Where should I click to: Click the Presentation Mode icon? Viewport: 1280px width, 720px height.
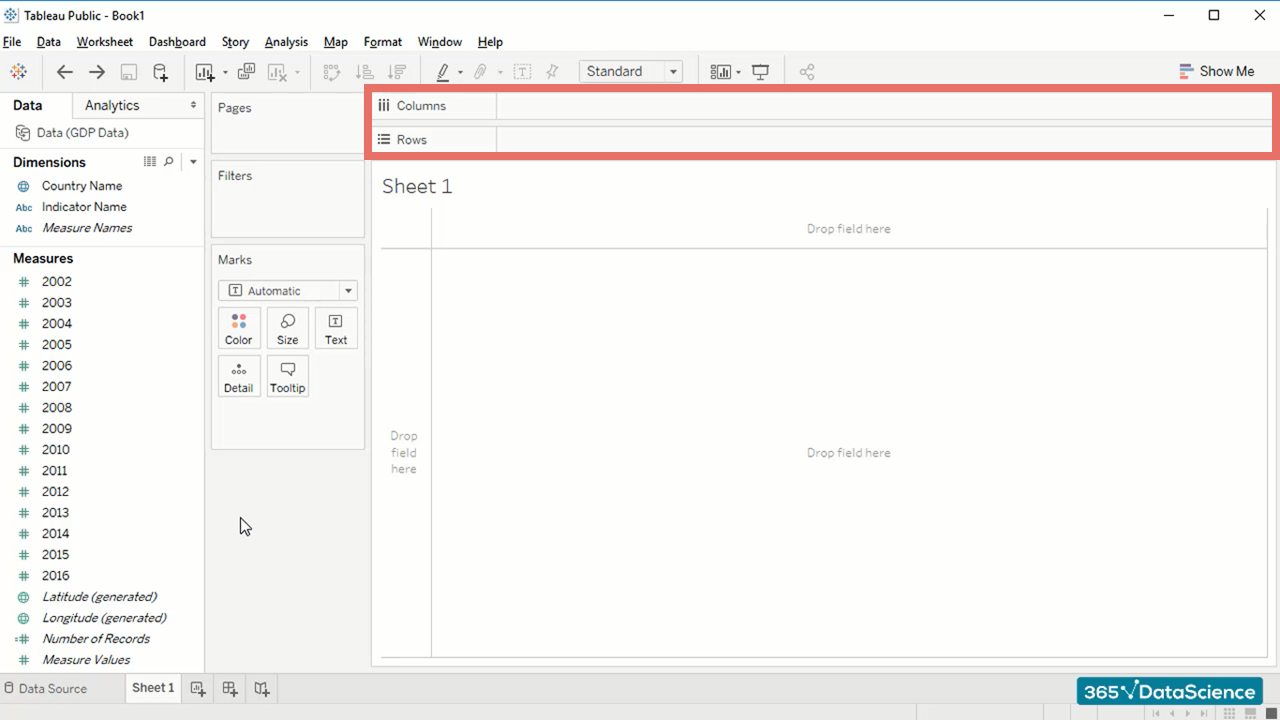pos(761,72)
